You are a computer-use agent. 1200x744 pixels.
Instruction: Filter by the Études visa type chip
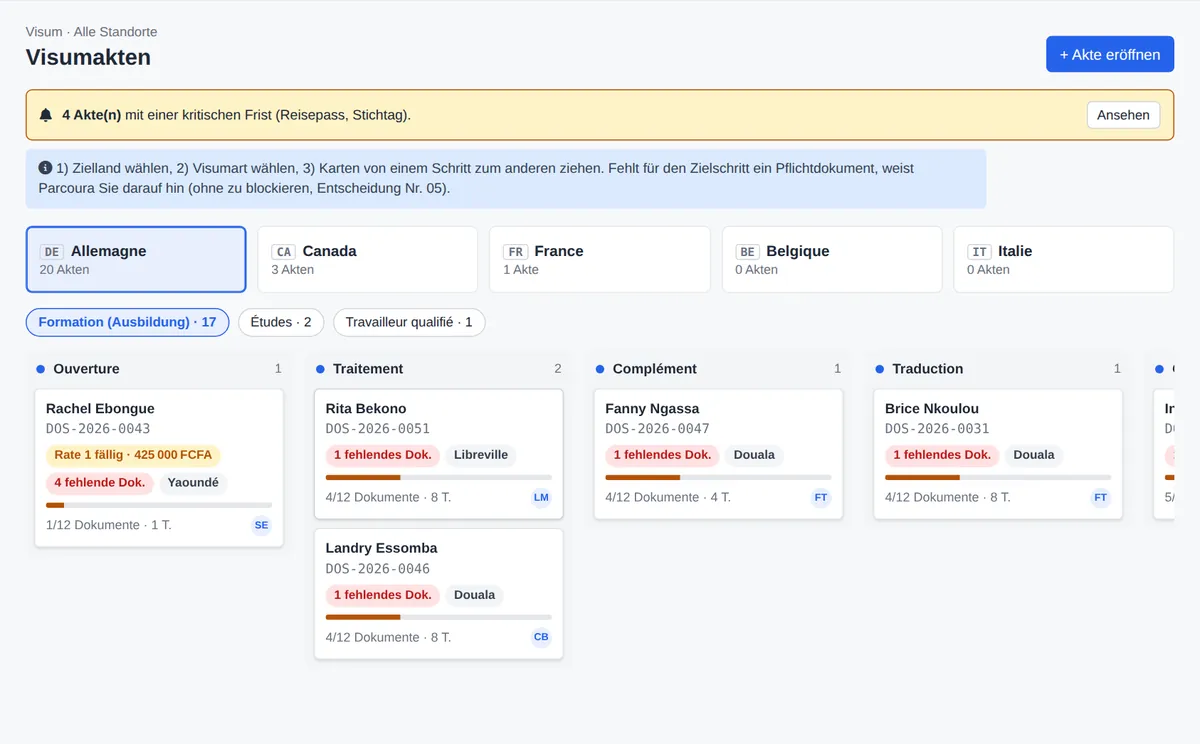click(x=281, y=322)
